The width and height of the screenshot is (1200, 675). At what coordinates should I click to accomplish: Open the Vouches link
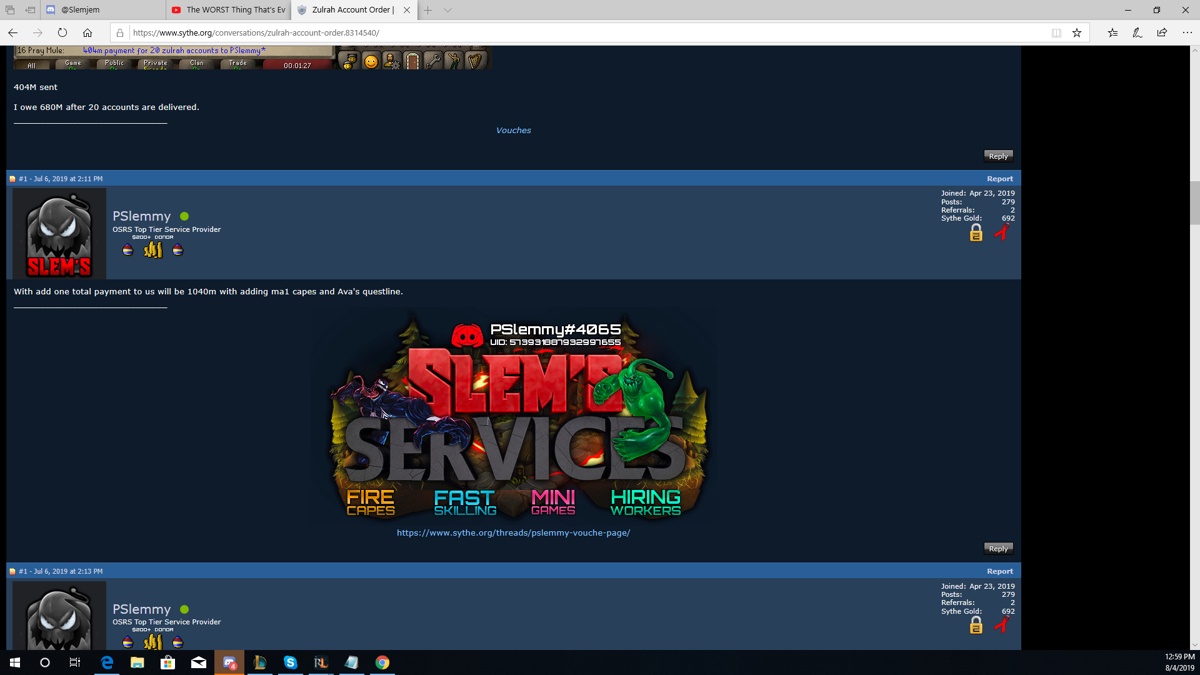coord(513,130)
